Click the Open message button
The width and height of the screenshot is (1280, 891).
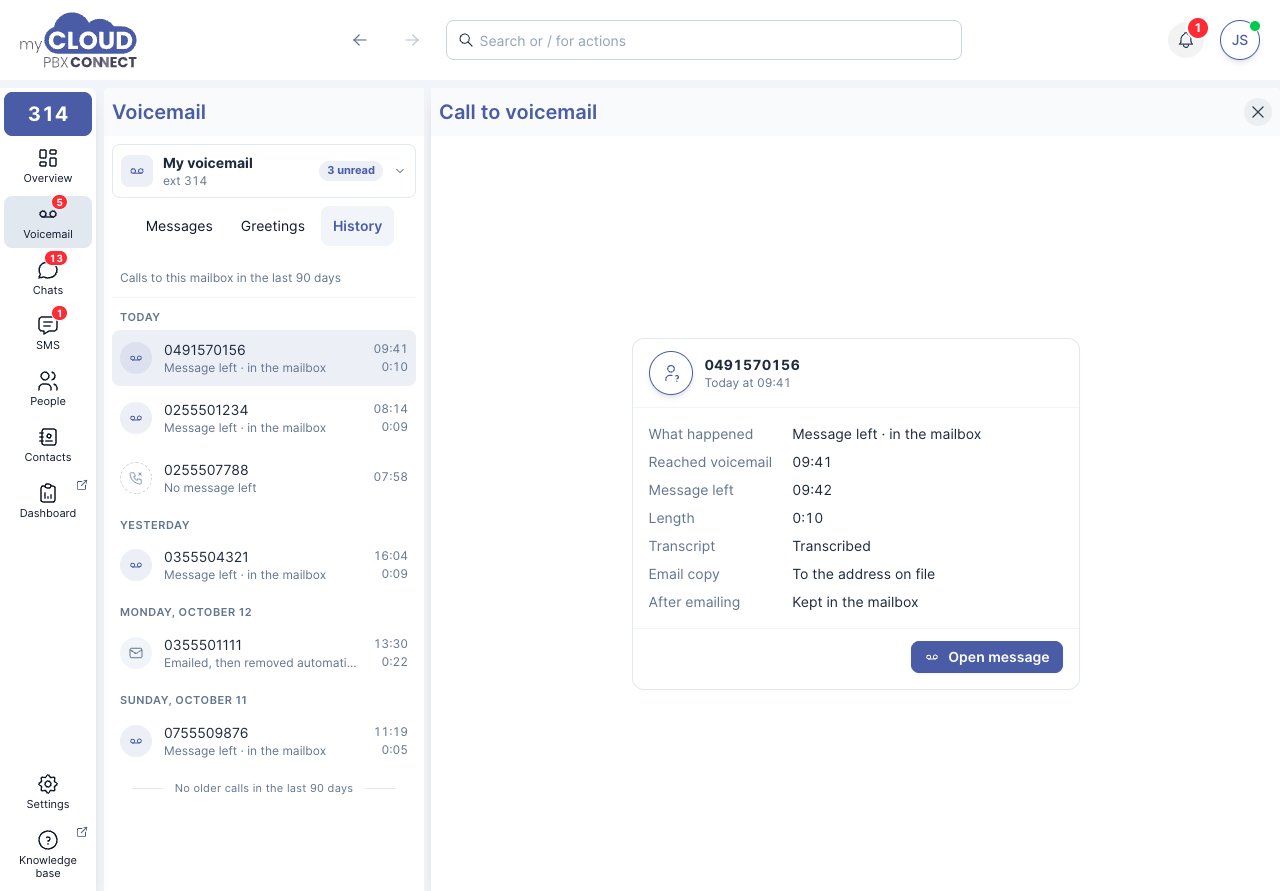(987, 657)
